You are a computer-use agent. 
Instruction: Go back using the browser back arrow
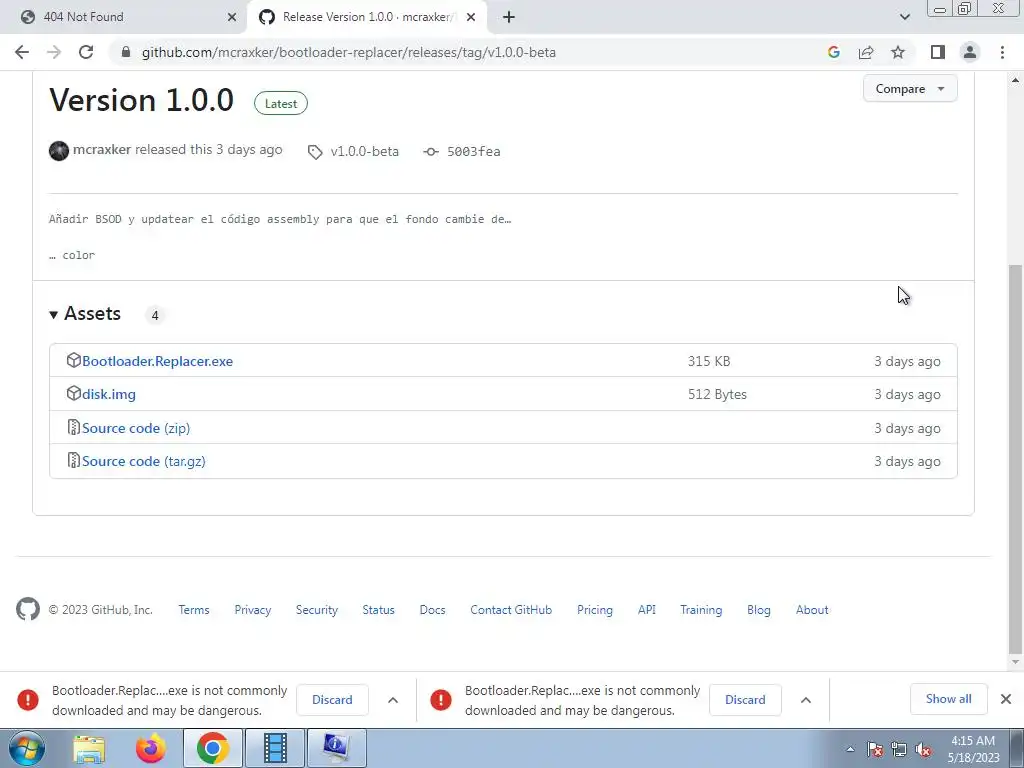point(22,52)
